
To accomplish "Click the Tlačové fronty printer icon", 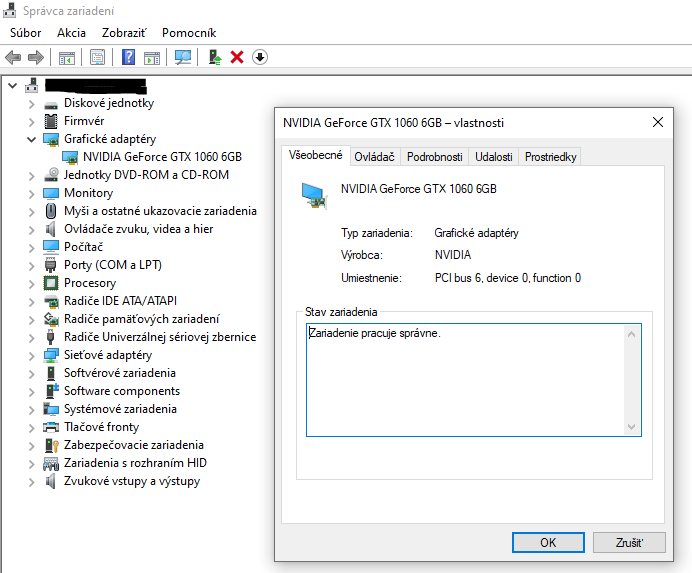I will [x=51, y=427].
